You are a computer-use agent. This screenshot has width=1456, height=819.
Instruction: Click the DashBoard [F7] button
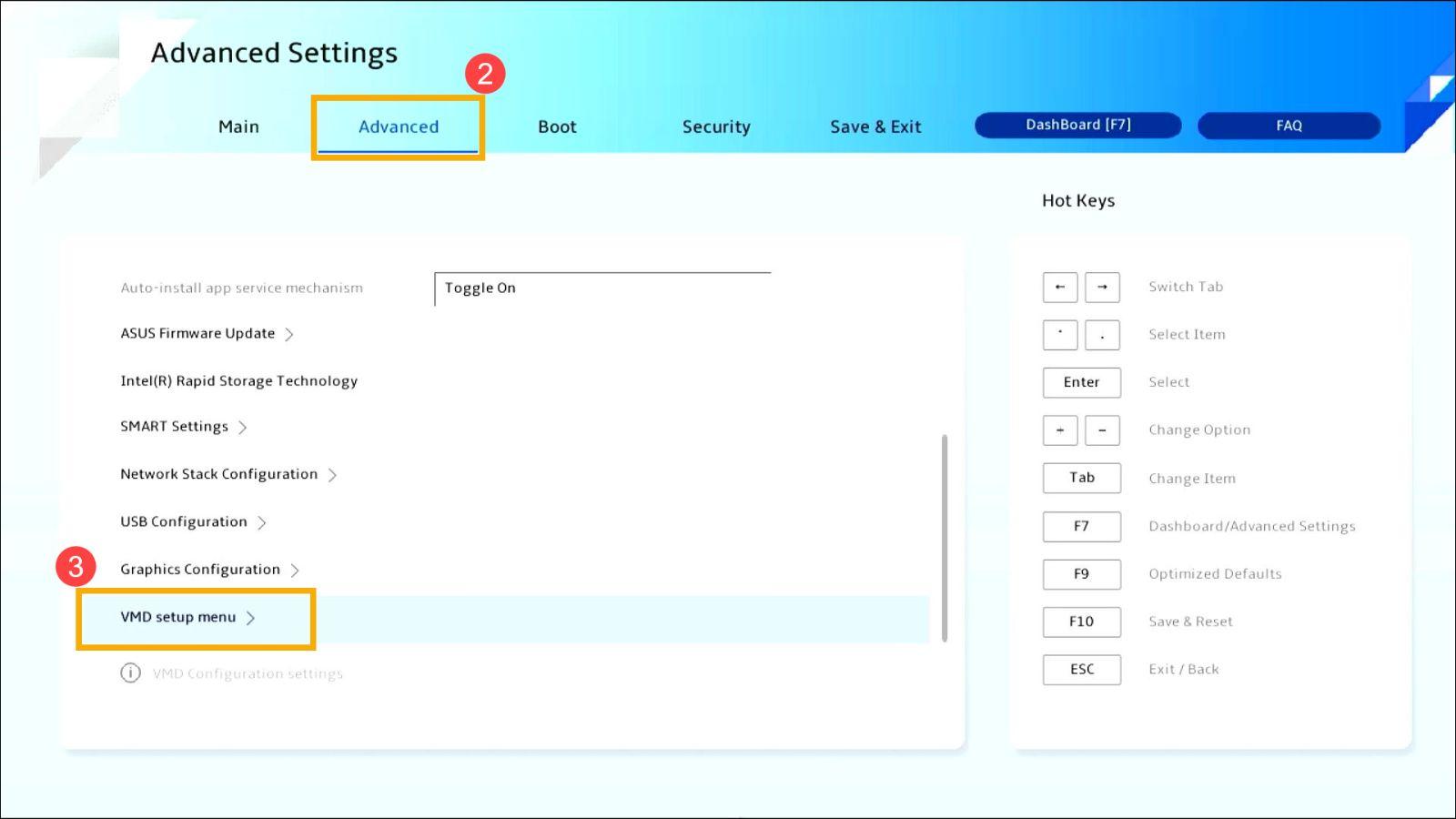[x=1078, y=125]
